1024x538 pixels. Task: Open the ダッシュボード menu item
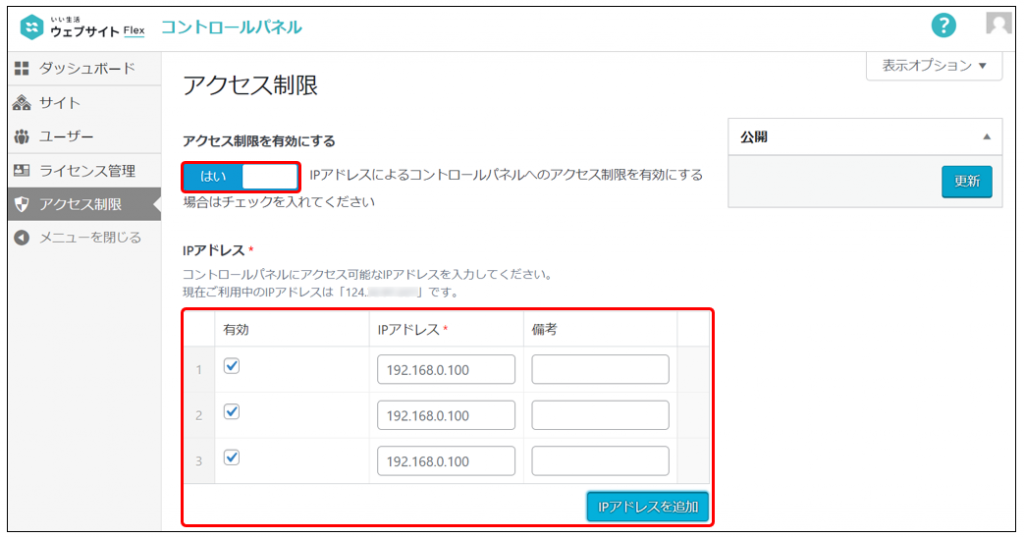point(86,69)
